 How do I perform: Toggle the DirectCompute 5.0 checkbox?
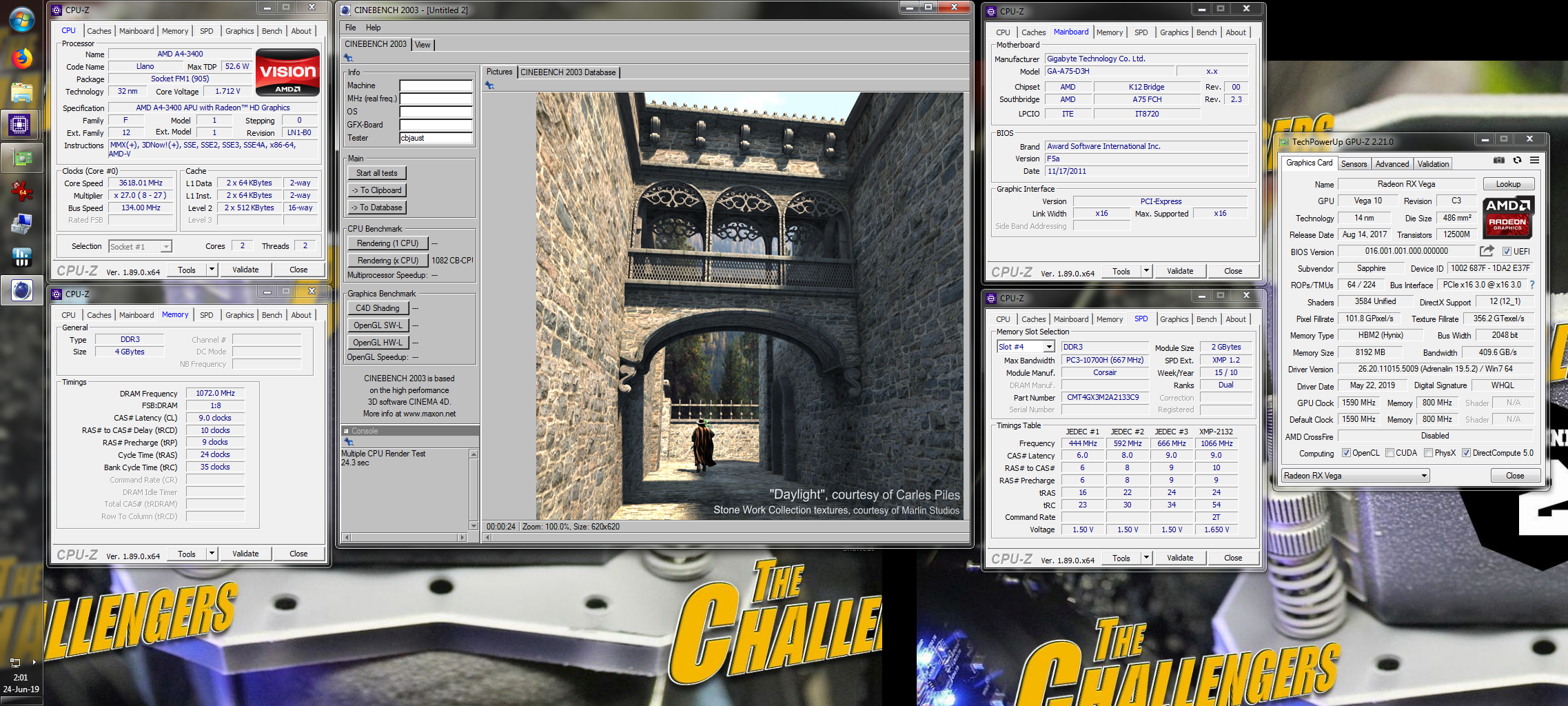tap(1466, 453)
